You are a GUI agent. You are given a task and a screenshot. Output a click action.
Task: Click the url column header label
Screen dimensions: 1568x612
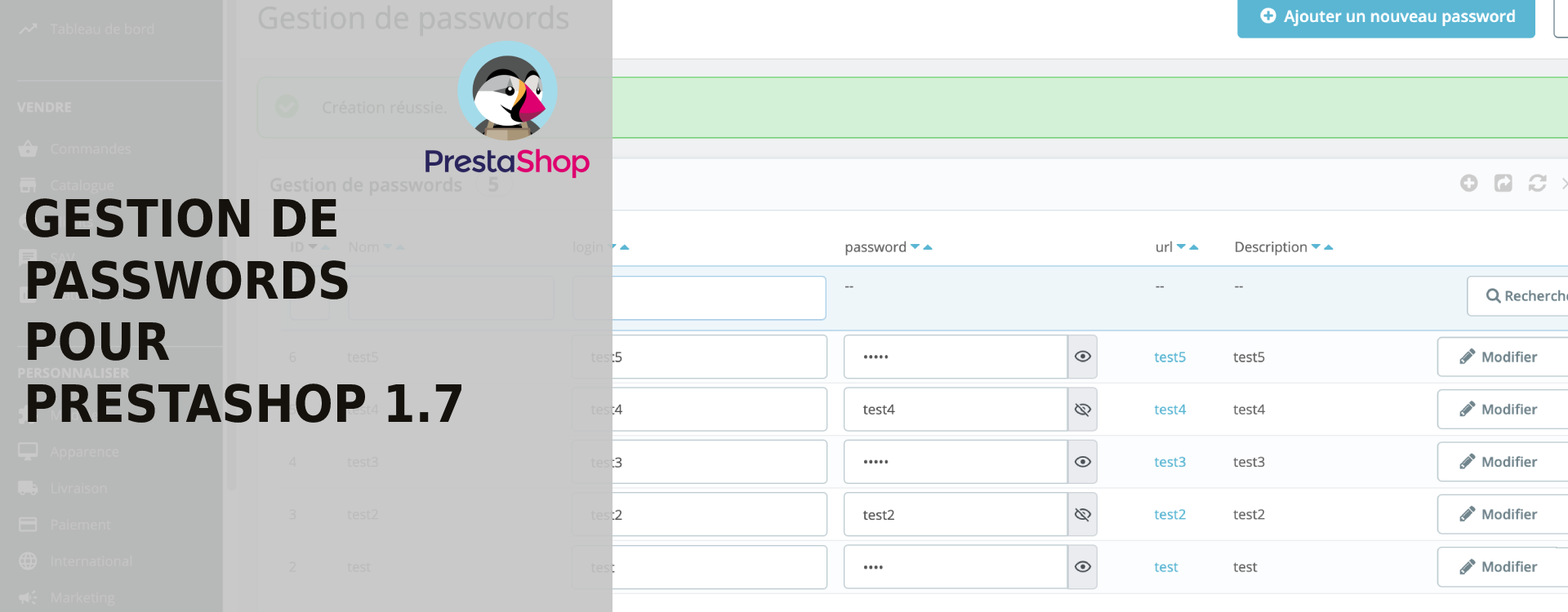1164,246
